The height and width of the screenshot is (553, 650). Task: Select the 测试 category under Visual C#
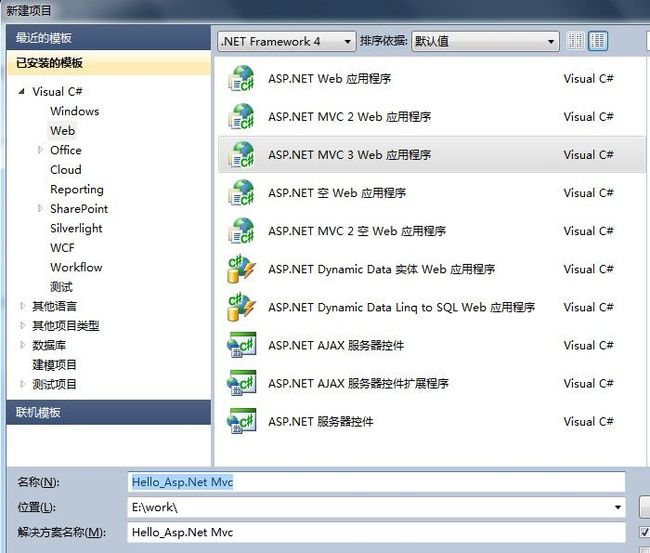pyautogui.click(x=61, y=286)
